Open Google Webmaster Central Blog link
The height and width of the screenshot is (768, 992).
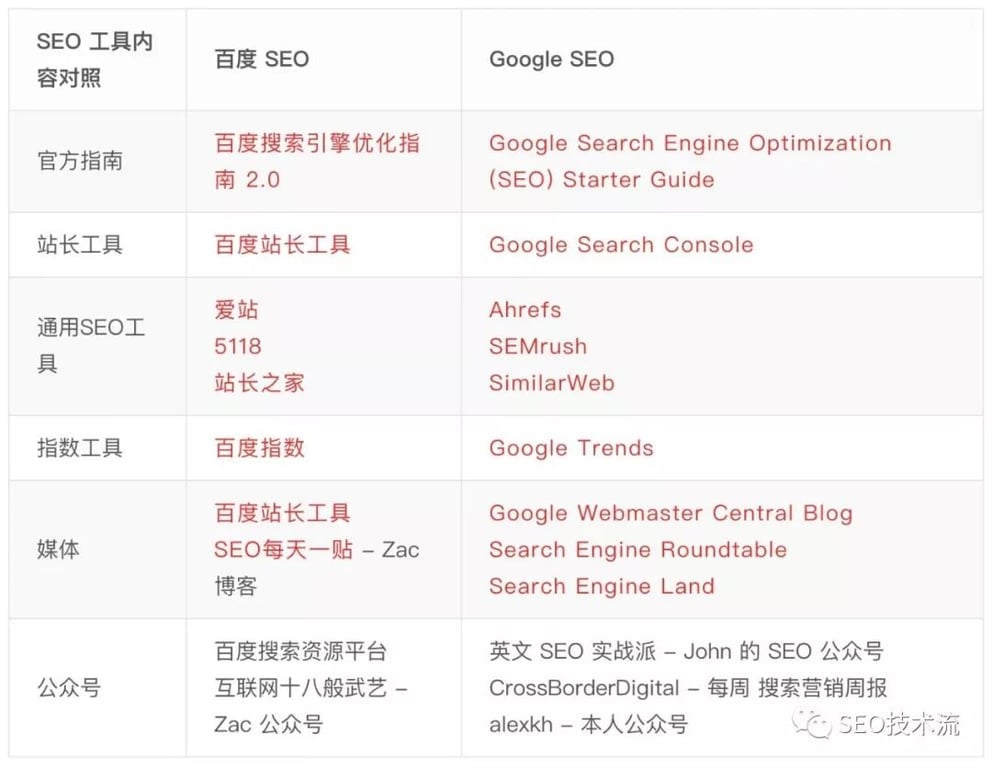(x=670, y=514)
